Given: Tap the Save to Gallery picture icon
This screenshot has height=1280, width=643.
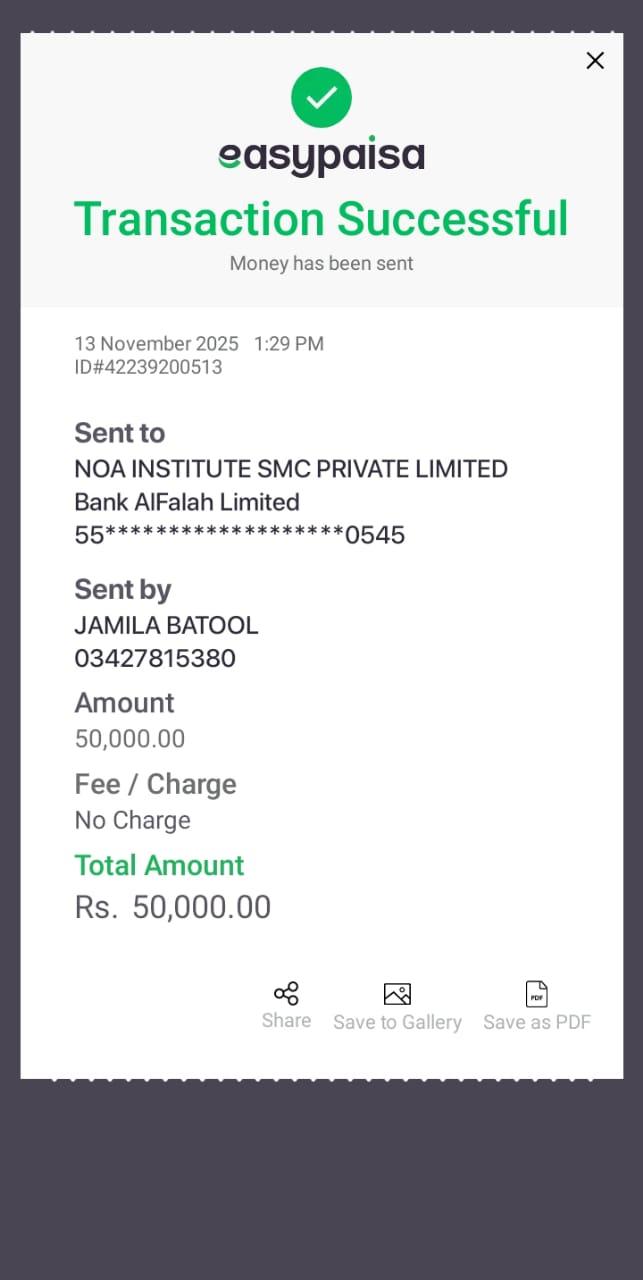Looking at the screenshot, I should (397, 994).
